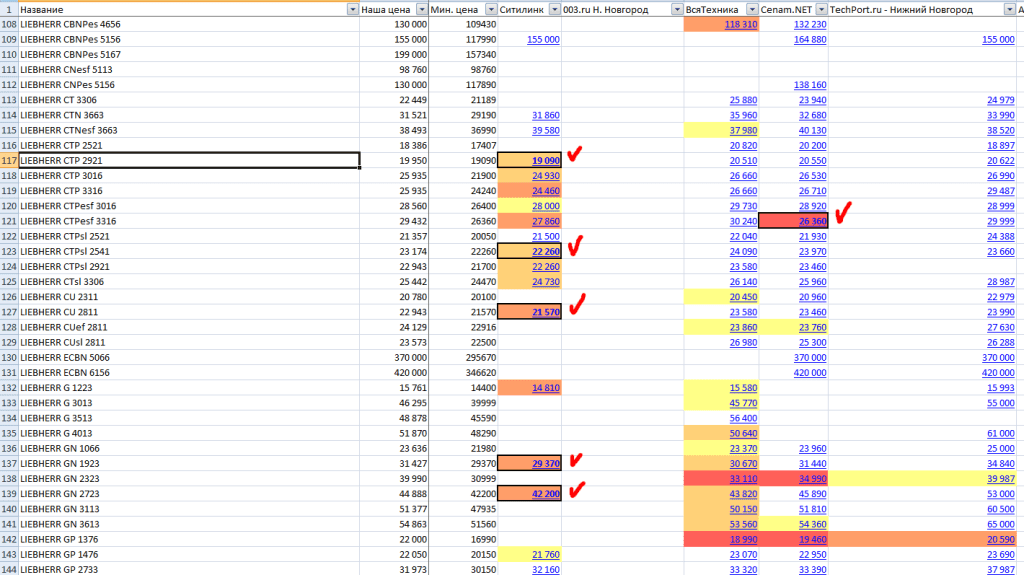Open the Ситилинк link 28 000

(x=545, y=206)
